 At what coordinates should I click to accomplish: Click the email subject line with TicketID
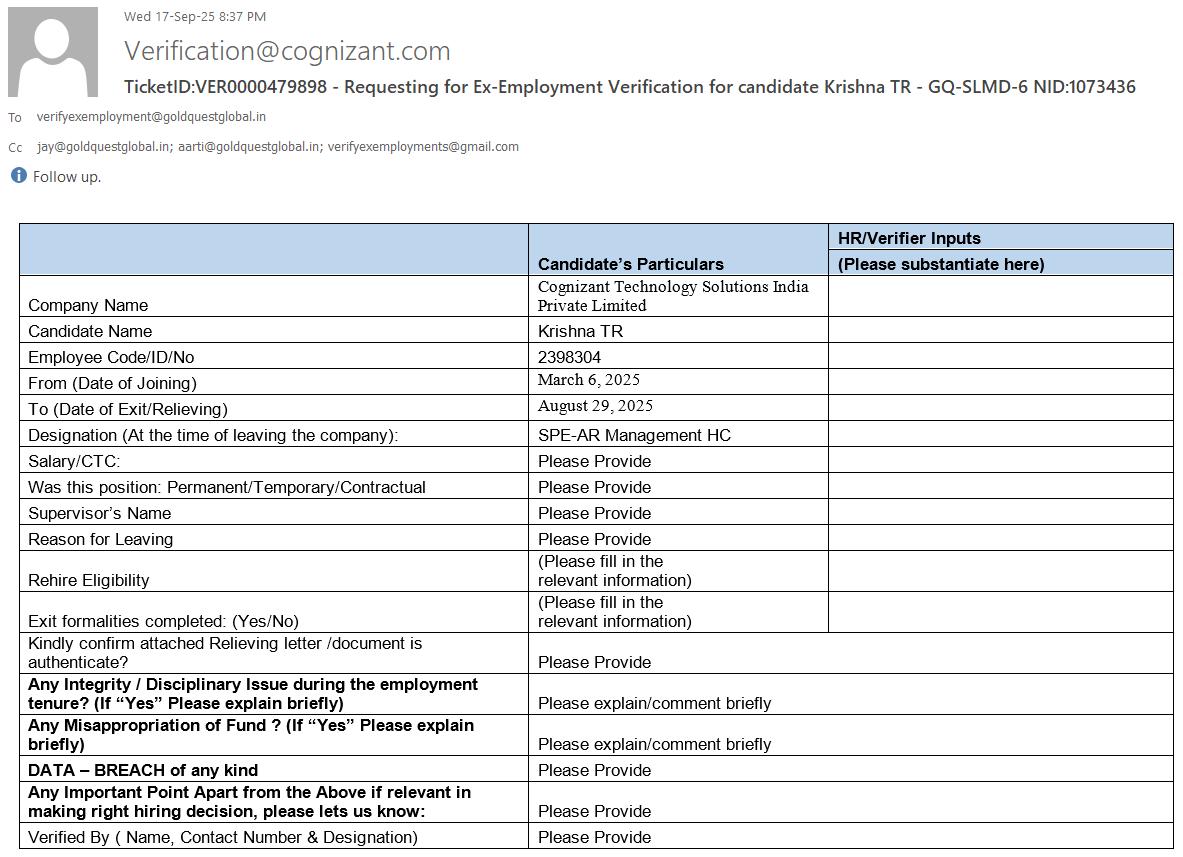coord(629,87)
